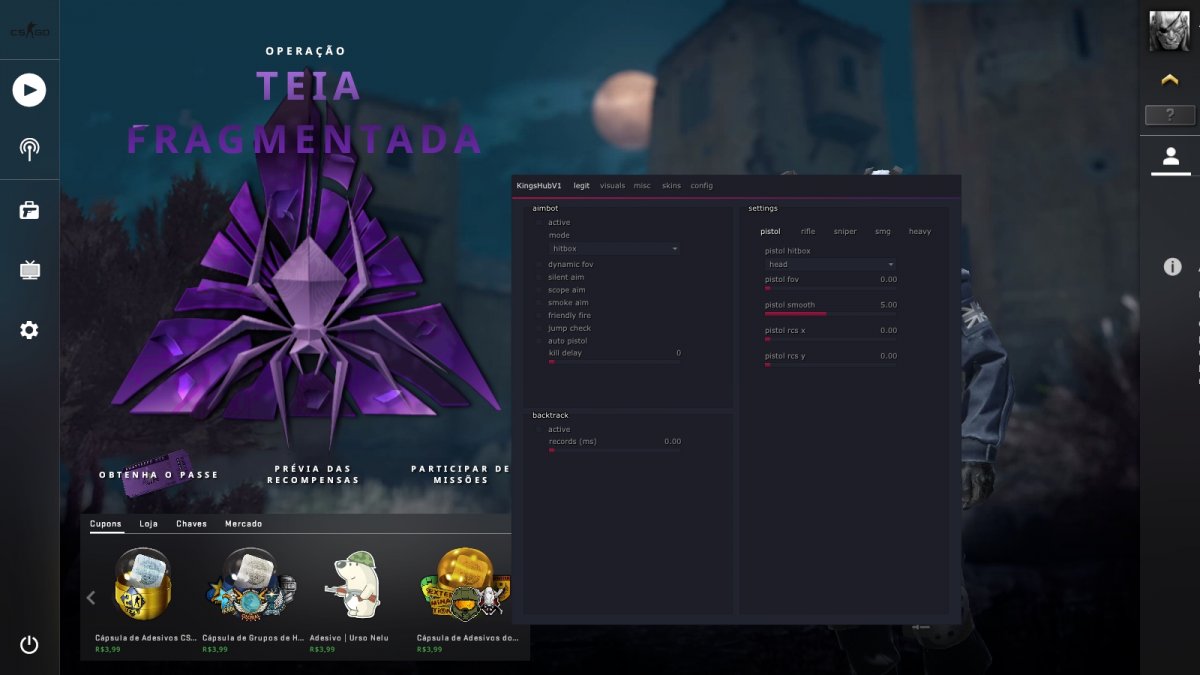This screenshot has width=1200, height=675.
Task: Switch to the skins tab
Action: (x=671, y=186)
